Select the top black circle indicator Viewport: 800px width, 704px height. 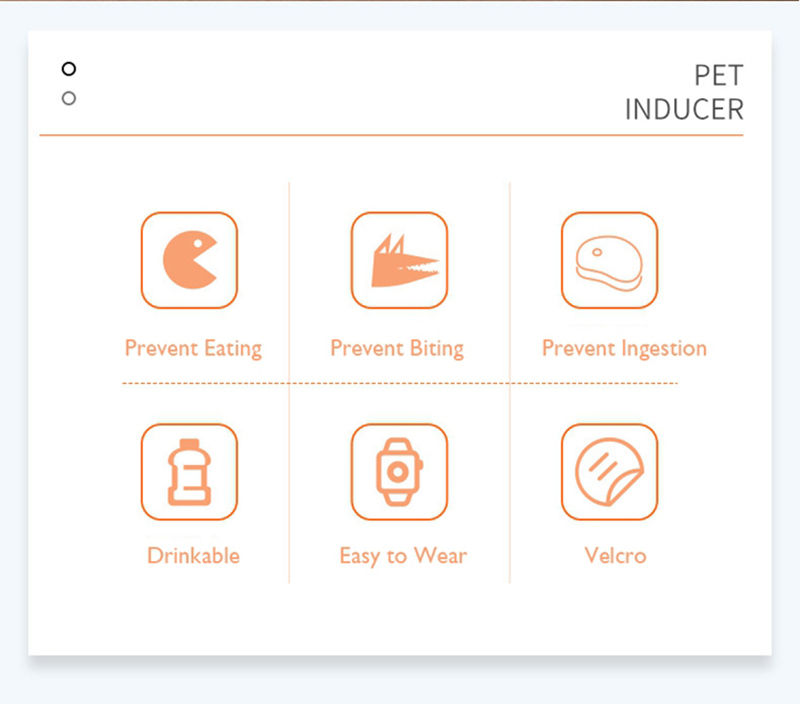coord(68,68)
